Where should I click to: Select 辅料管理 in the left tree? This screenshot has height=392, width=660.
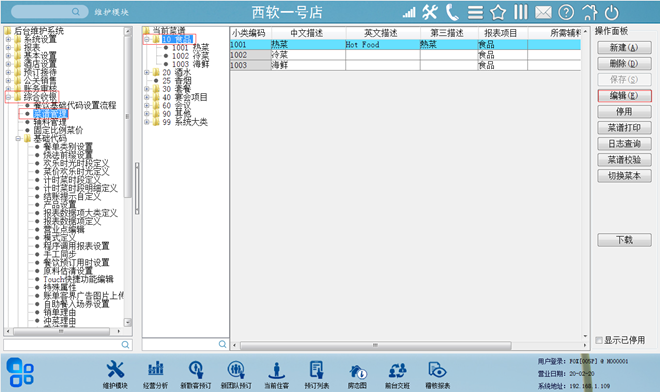coord(50,122)
